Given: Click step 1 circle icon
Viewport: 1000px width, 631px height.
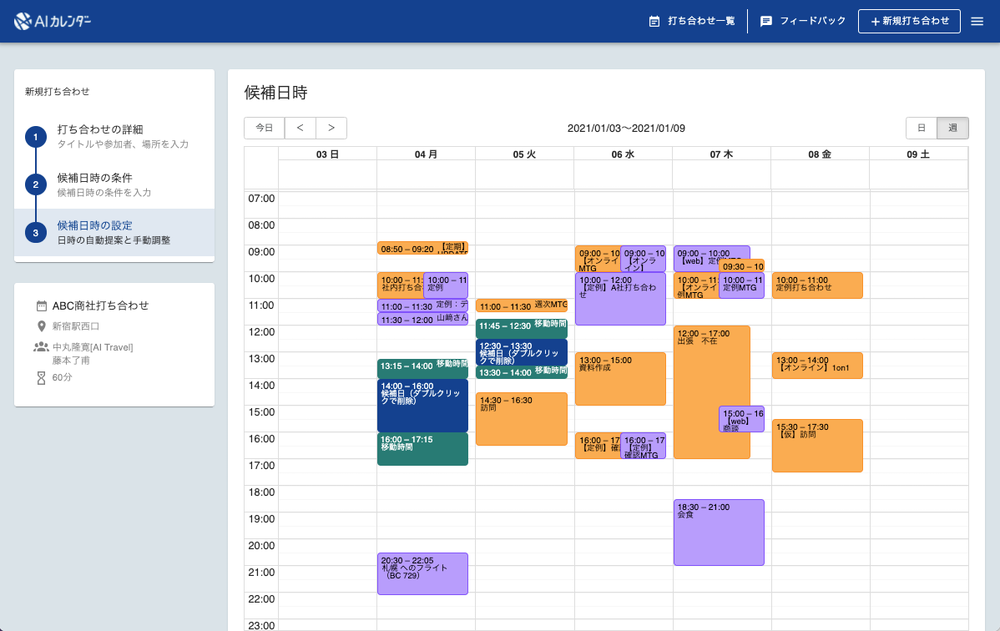Looking at the screenshot, I should click(x=35, y=136).
